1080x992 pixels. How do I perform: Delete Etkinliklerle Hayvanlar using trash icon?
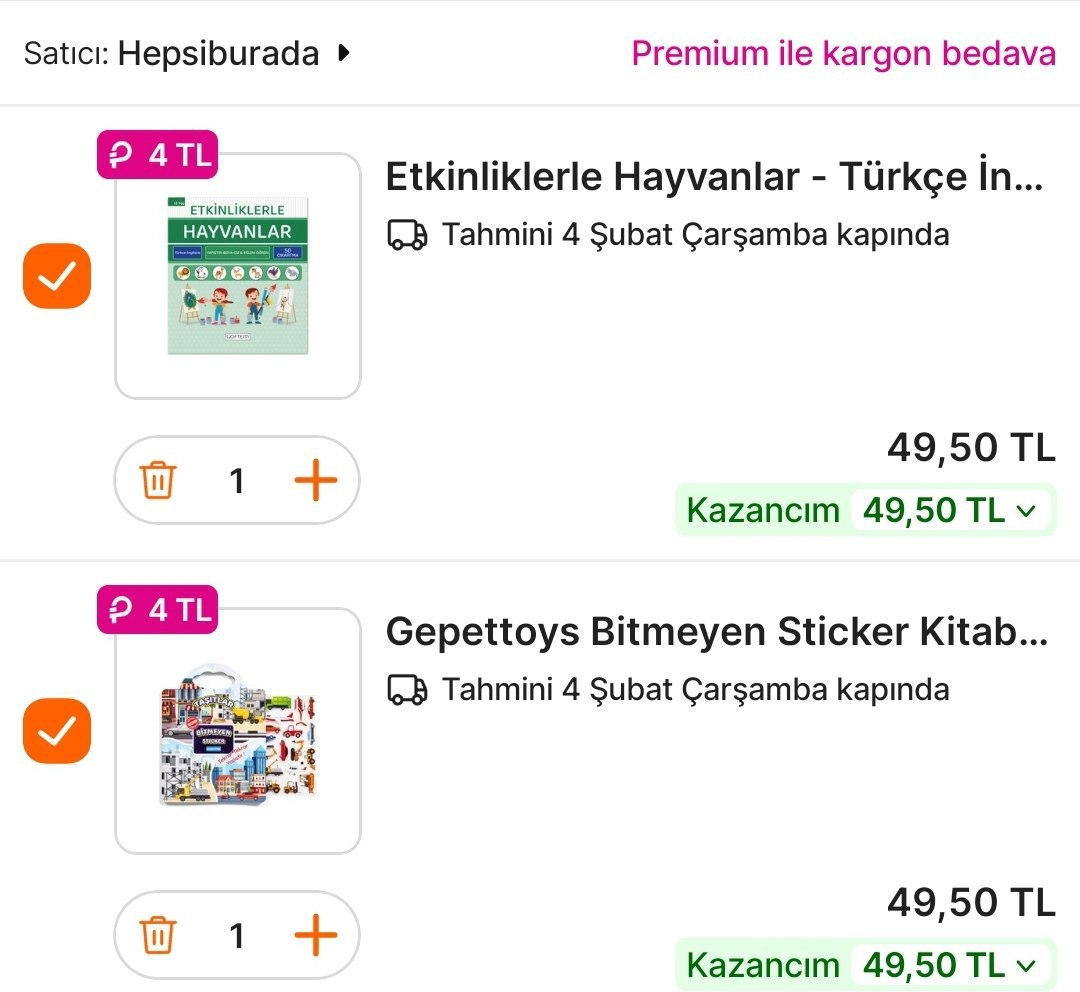pos(158,481)
